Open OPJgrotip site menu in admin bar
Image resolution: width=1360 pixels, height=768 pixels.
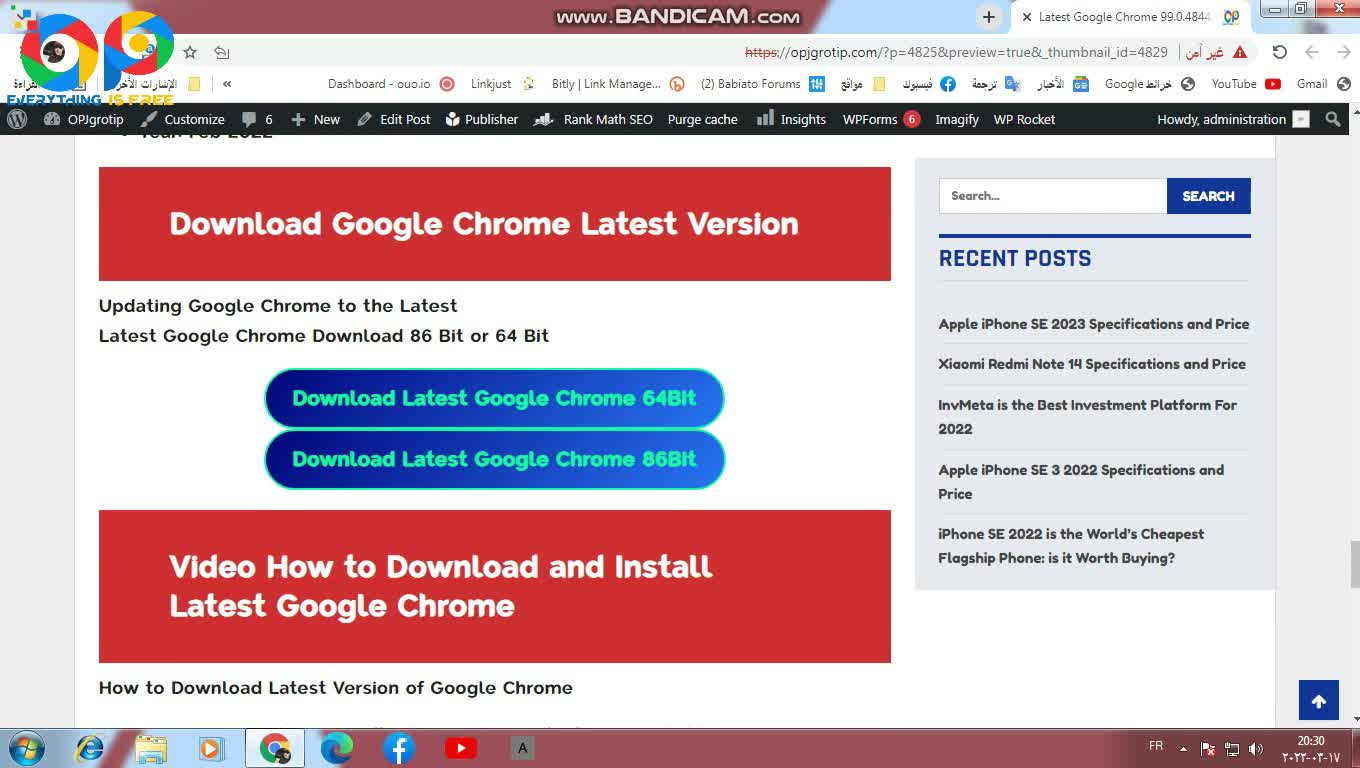[84, 119]
